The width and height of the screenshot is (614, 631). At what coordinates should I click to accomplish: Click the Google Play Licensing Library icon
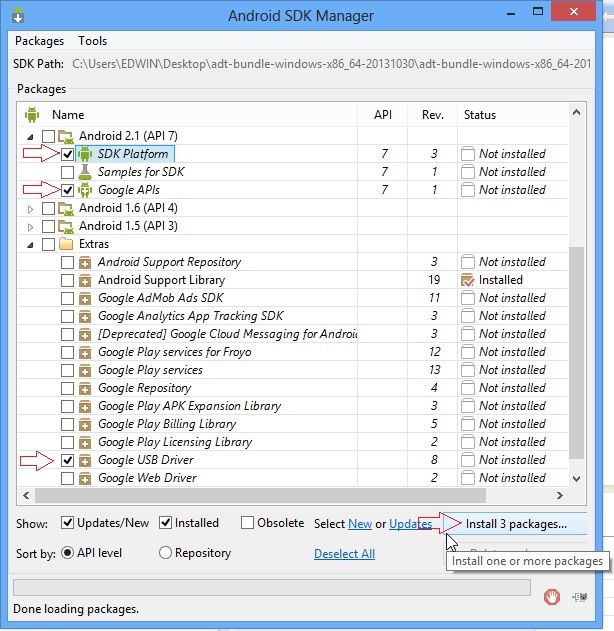click(x=84, y=443)
